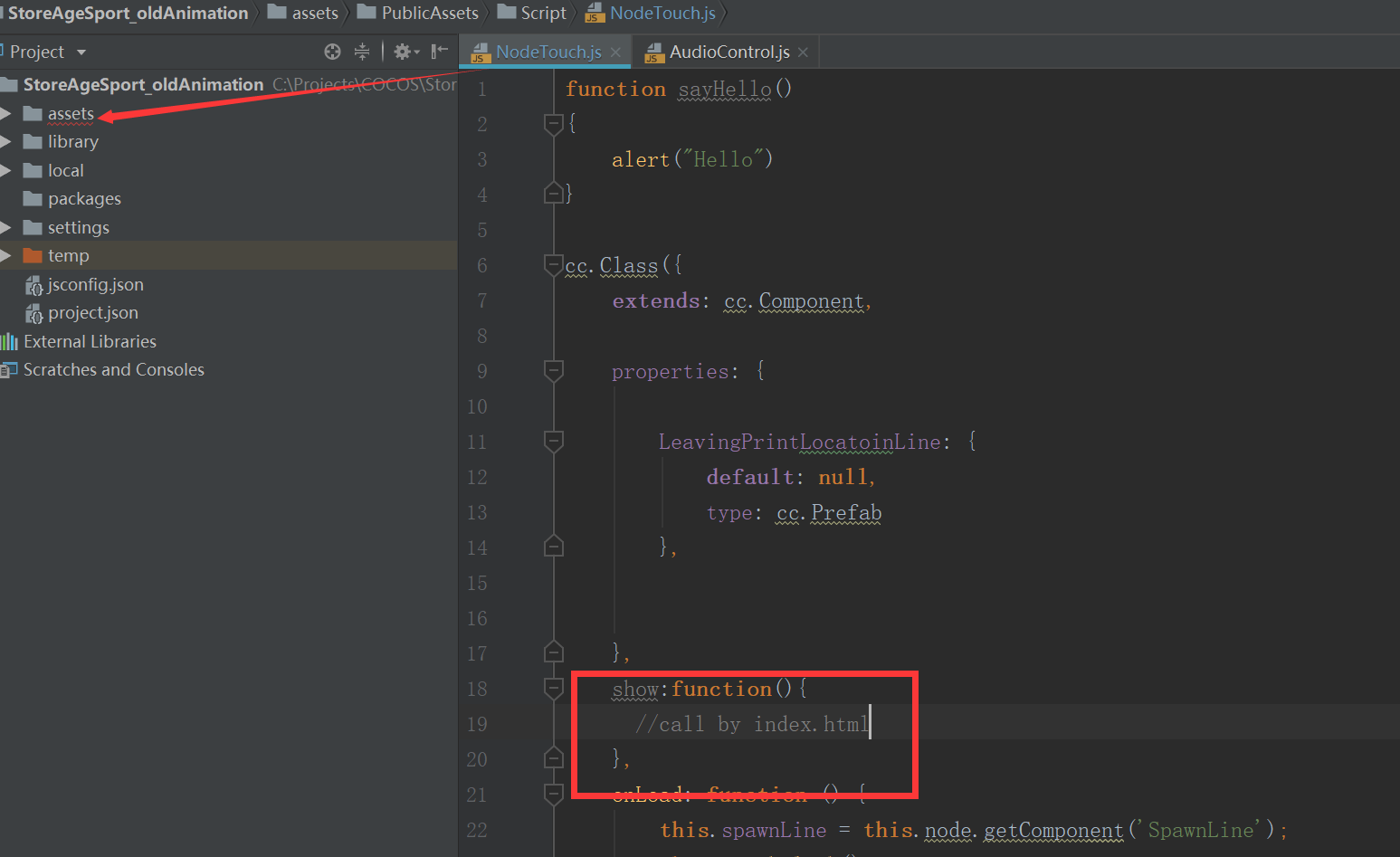Expand the library folder arrow
Screen dimensions: 1400x857
tap(6, 141)
